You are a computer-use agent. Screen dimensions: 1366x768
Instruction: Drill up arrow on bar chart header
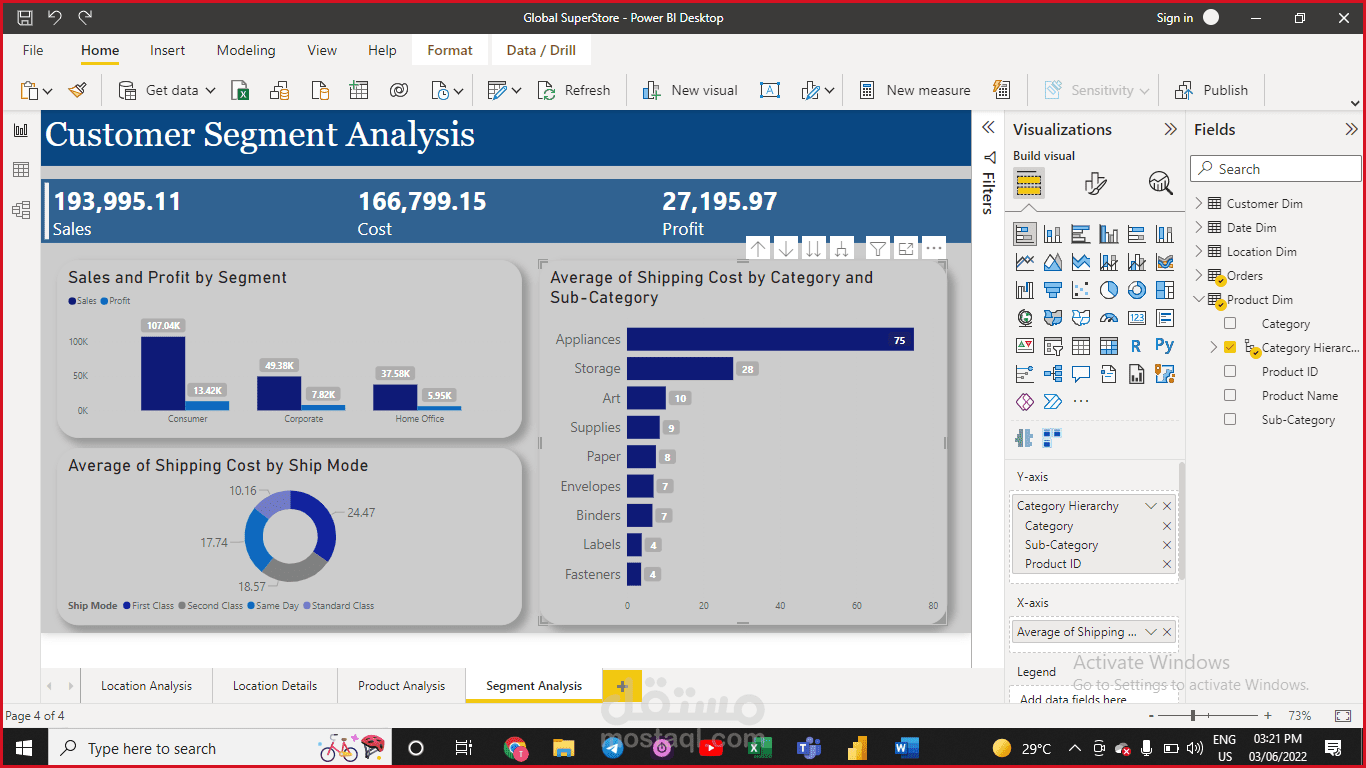pos(758,248)
